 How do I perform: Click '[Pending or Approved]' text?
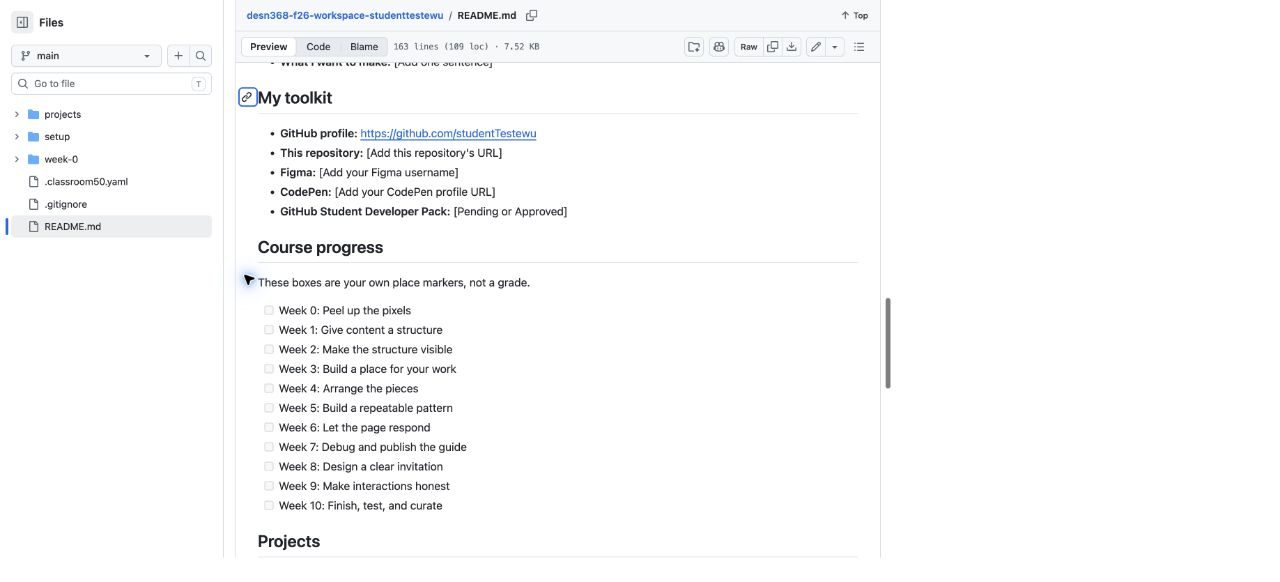point(510,211)
